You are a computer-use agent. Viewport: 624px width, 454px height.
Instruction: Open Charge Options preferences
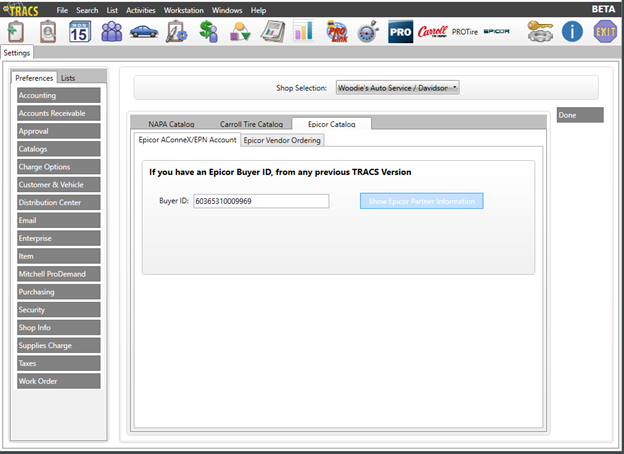[58, 167]
